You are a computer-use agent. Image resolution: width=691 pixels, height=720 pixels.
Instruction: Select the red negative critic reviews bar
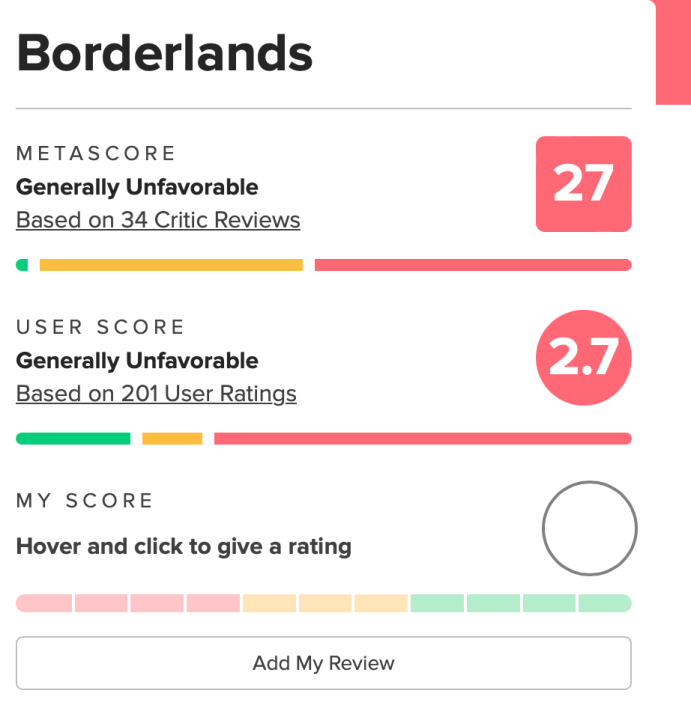point(472,265)
